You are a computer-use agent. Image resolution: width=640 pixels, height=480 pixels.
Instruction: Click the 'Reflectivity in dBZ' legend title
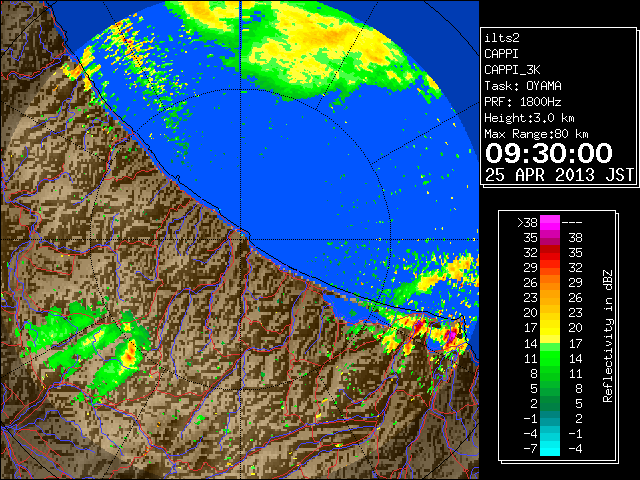[608, 336]
